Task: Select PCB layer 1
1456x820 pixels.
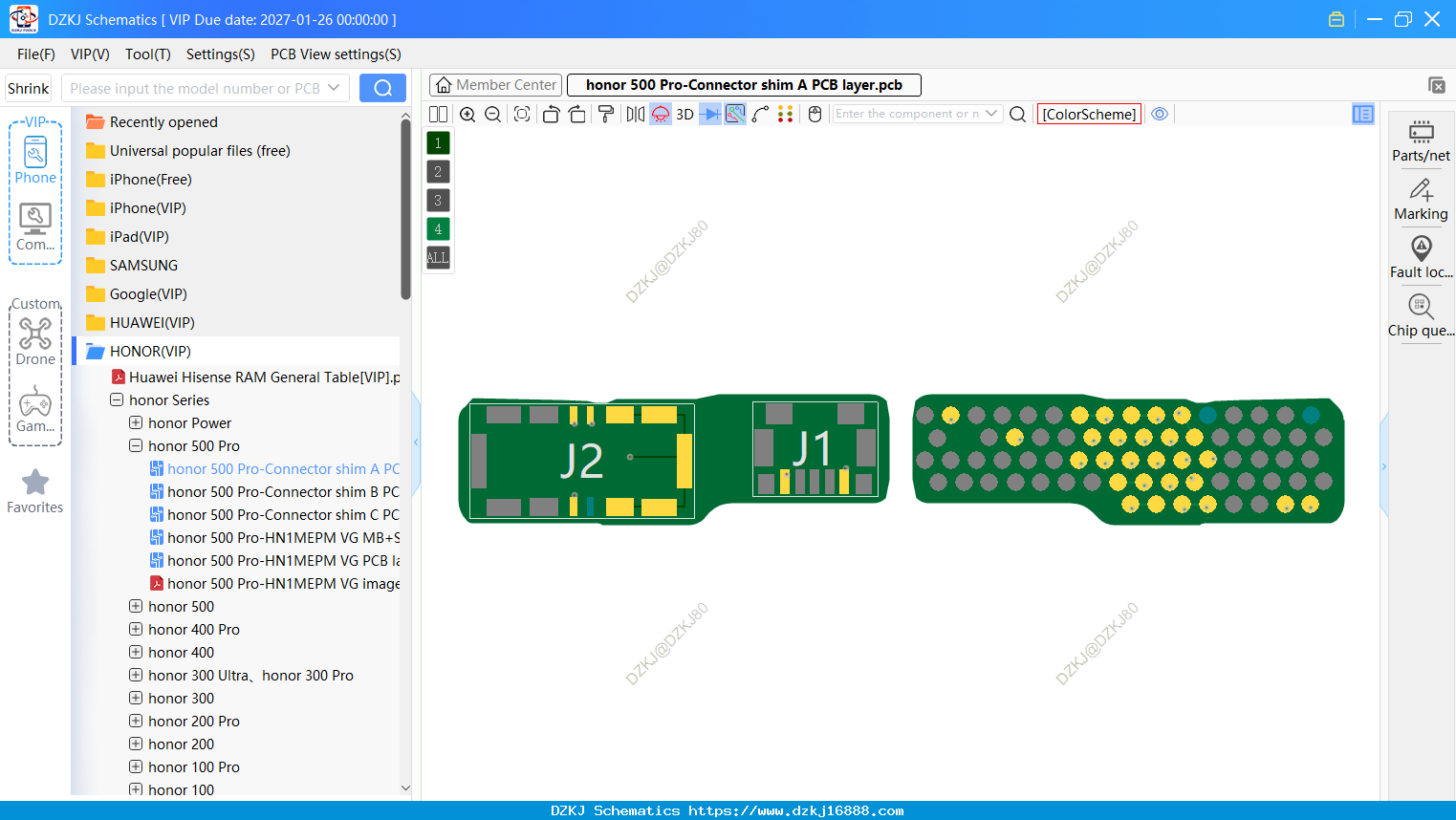Action: point(438,143)
